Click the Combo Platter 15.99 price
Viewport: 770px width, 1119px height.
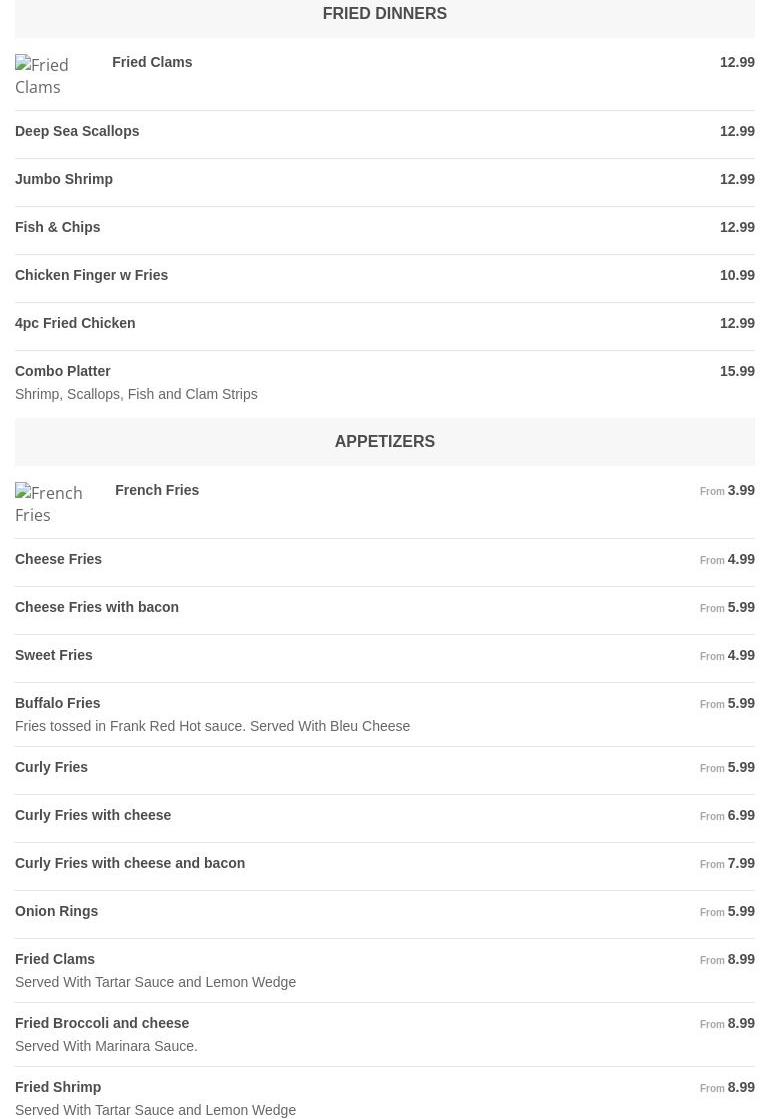pos(737,371)
